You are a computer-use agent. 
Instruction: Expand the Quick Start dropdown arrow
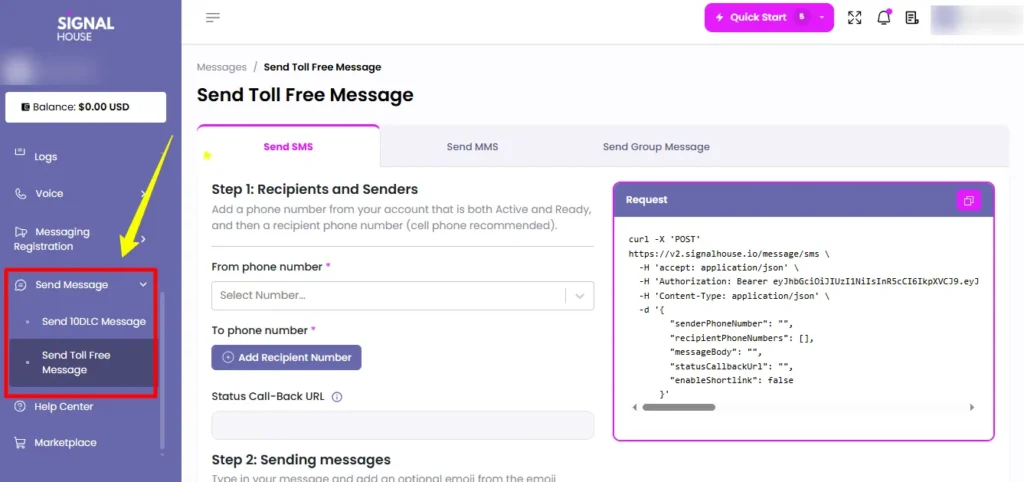(x=822, y=18)
